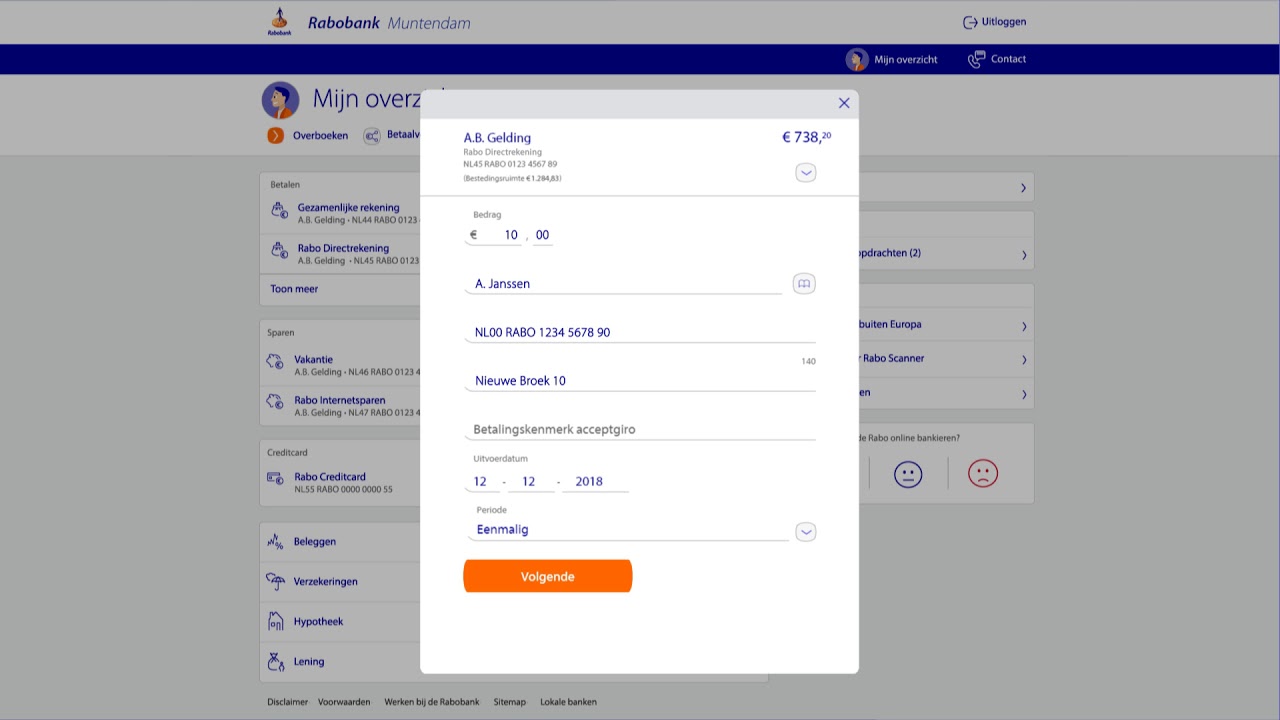Click the recipient name field A. Janssen
This screenshot has width=1280, height=720.
(x=624, y=284)
